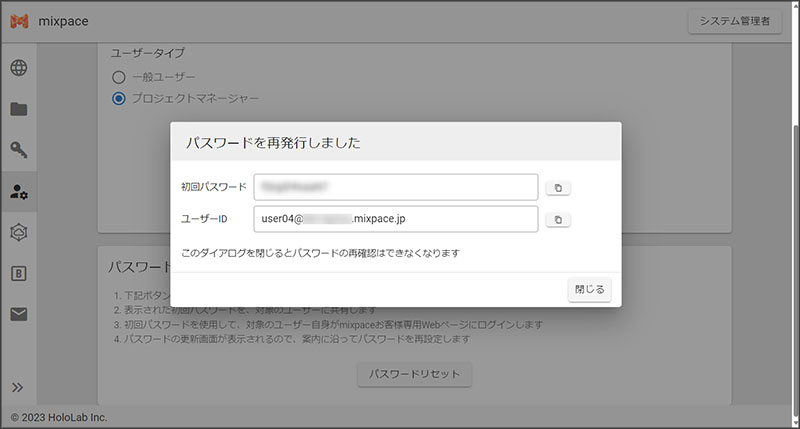Open the mail envelope icon in sidebar
The height and width of the screenshot is (429, 800).
click(19, 314)
